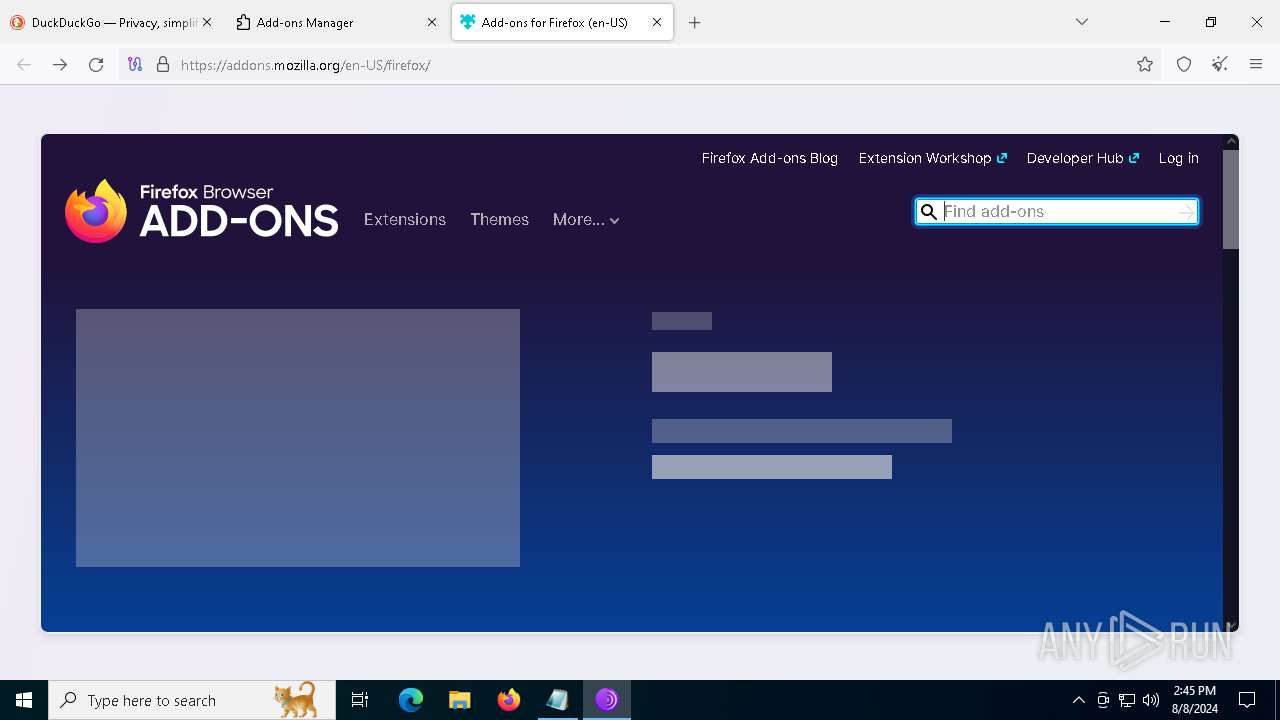Image resolution: width=1280 pixels, height=720 pixels.
Task: Show hidden system tray icons
Action: [1078, 700]
